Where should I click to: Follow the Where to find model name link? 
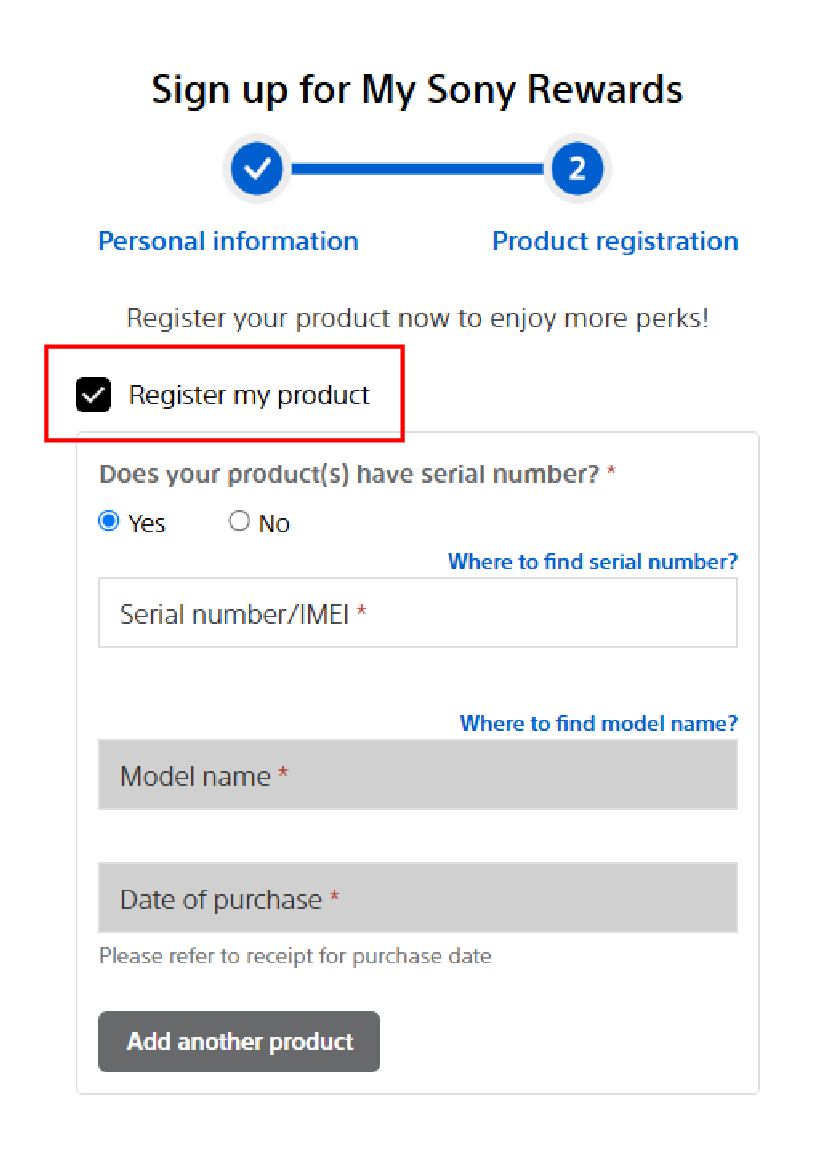(x=598, y=723)
